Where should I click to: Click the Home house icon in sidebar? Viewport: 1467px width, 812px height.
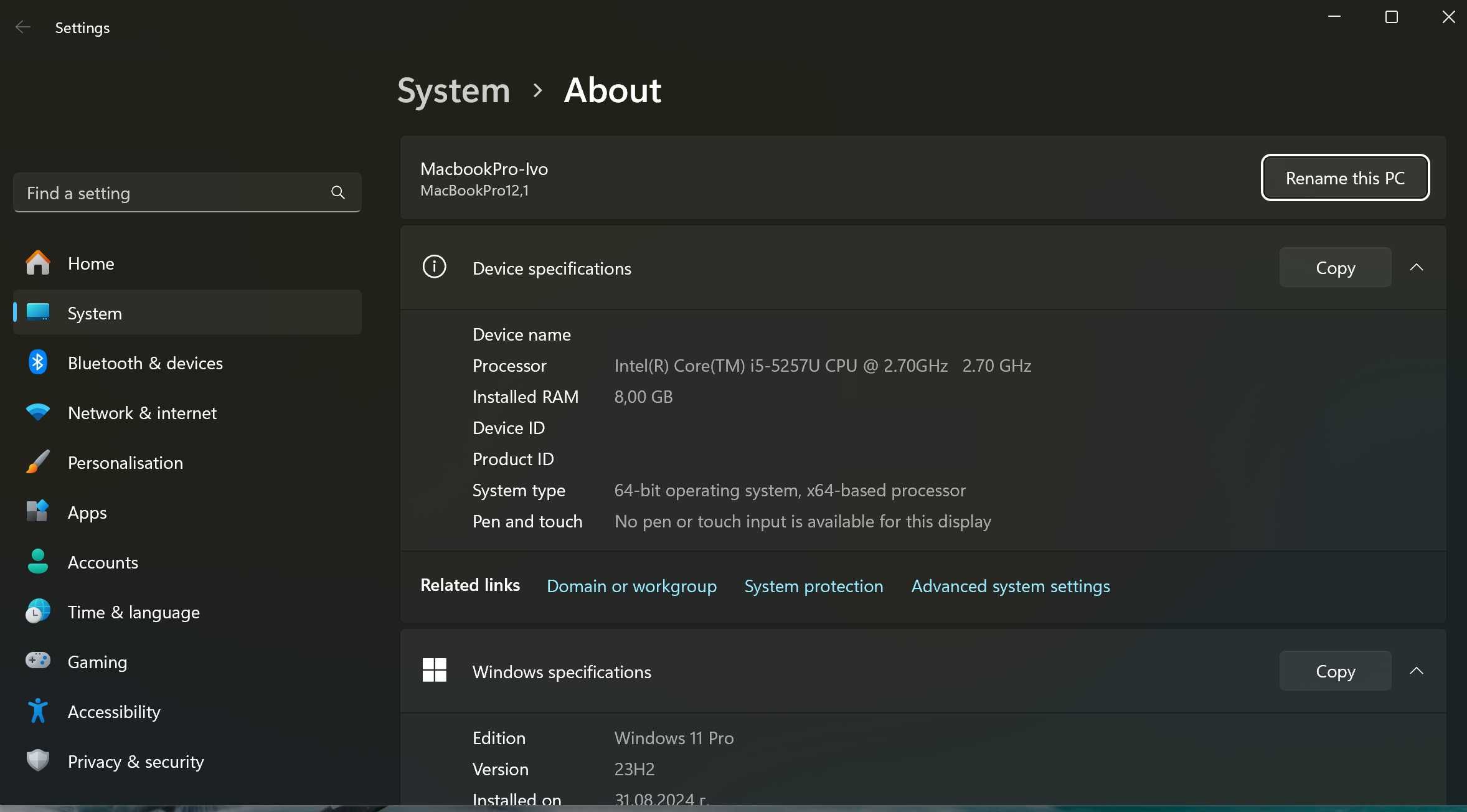point(38,263)
